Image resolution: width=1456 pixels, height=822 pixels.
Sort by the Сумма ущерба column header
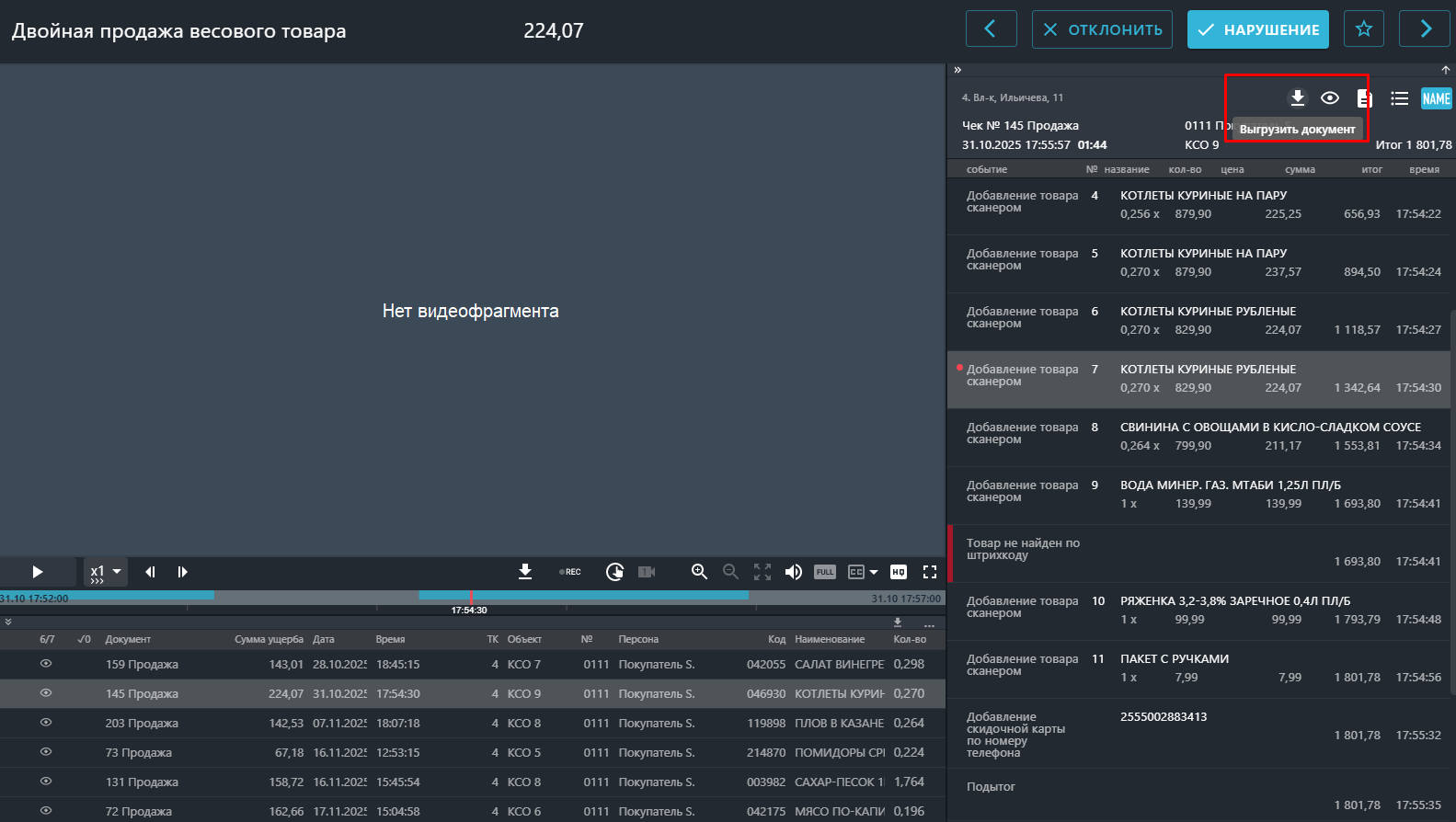[269, 639]
